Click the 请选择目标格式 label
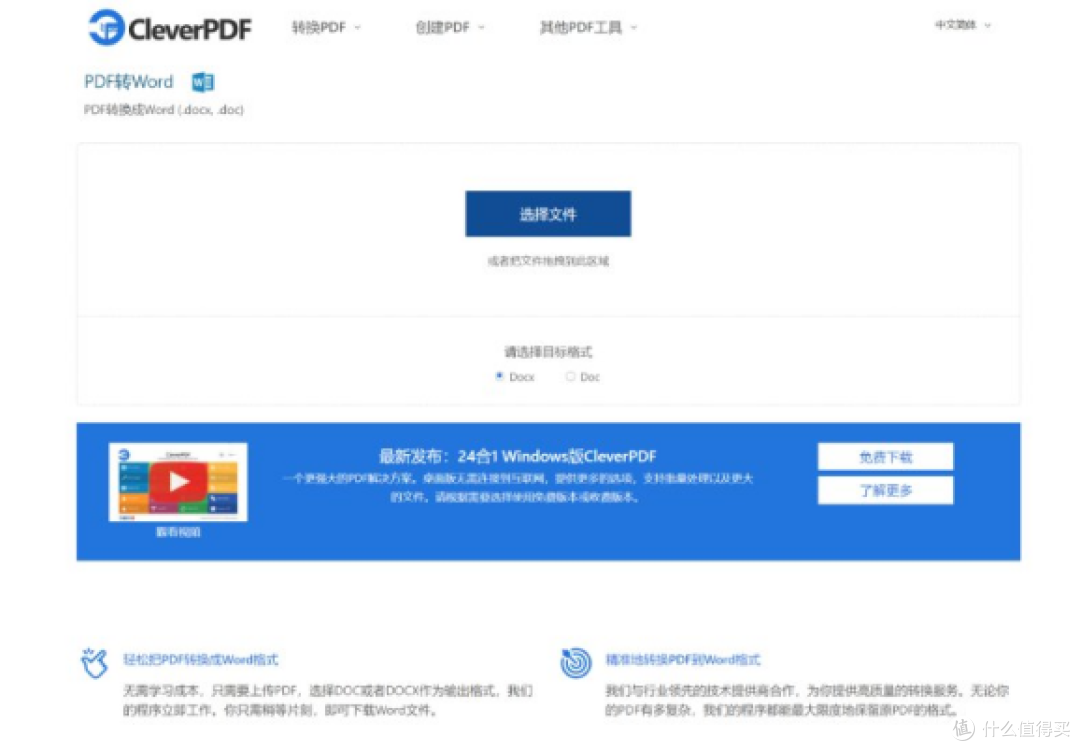This screenshot has height=751, width=1080. coord(548,352)
